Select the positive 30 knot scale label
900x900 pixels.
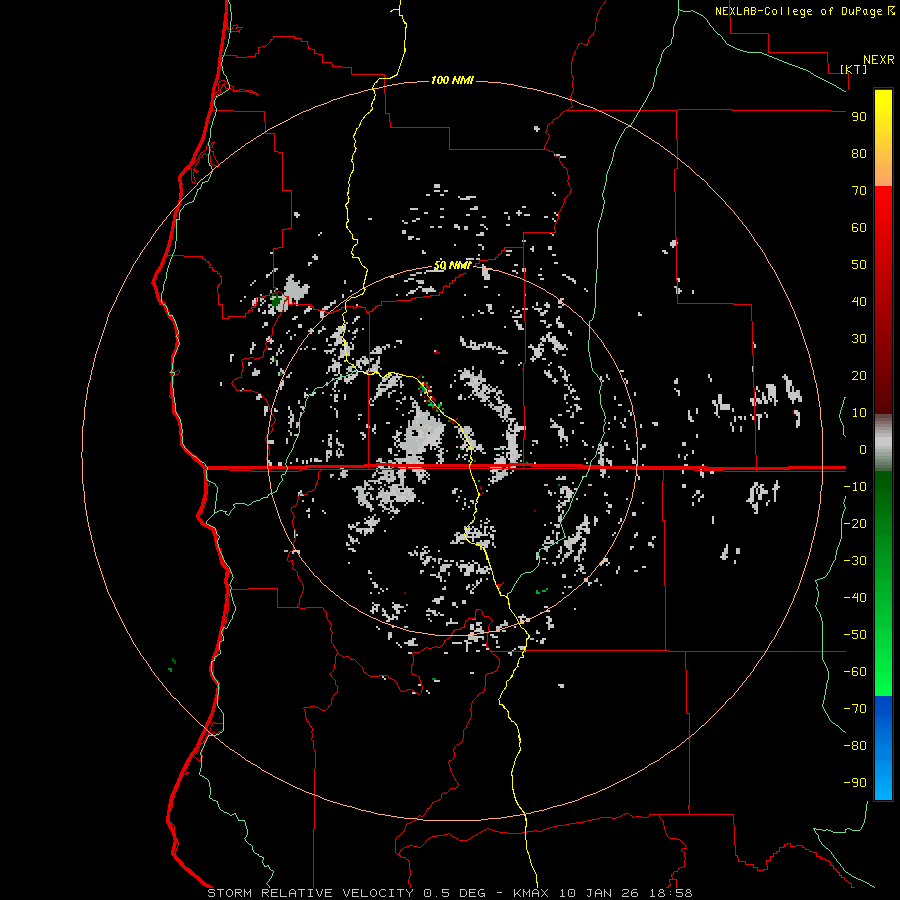859,339
